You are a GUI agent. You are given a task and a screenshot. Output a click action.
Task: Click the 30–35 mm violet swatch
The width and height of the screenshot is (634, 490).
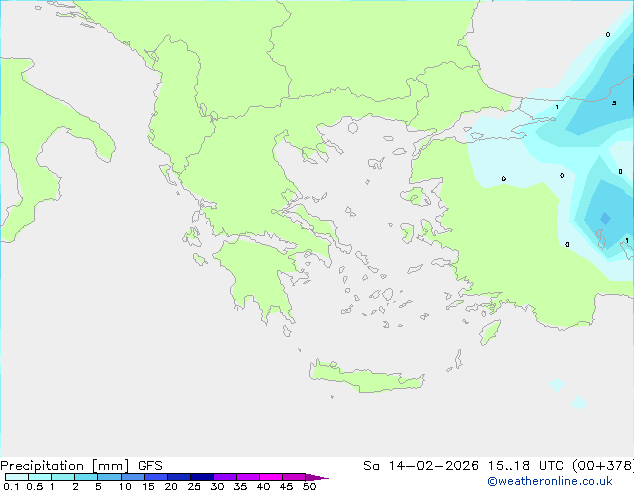(x=224, y=477)
